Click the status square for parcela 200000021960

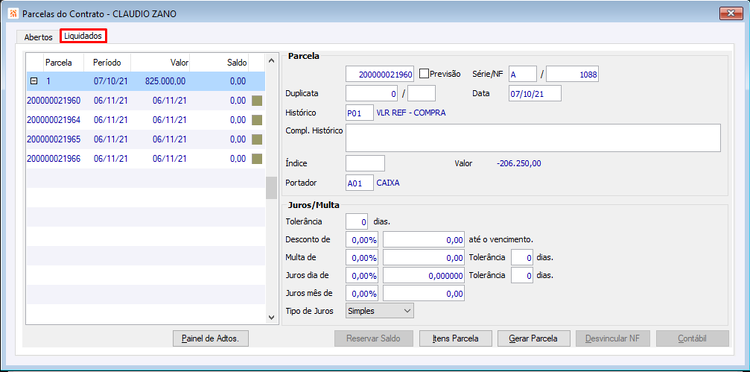(x=257, y=101)
